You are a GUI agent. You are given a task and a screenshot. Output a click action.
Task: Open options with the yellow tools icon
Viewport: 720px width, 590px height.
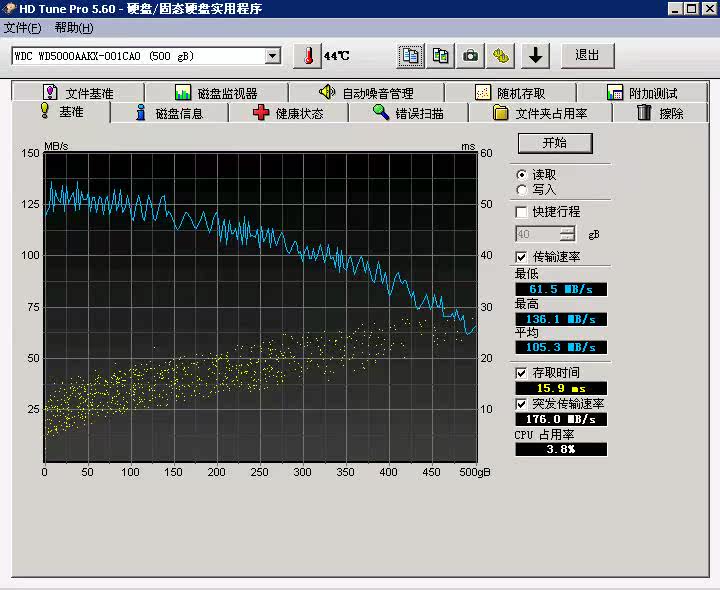(x=500, y=56)
